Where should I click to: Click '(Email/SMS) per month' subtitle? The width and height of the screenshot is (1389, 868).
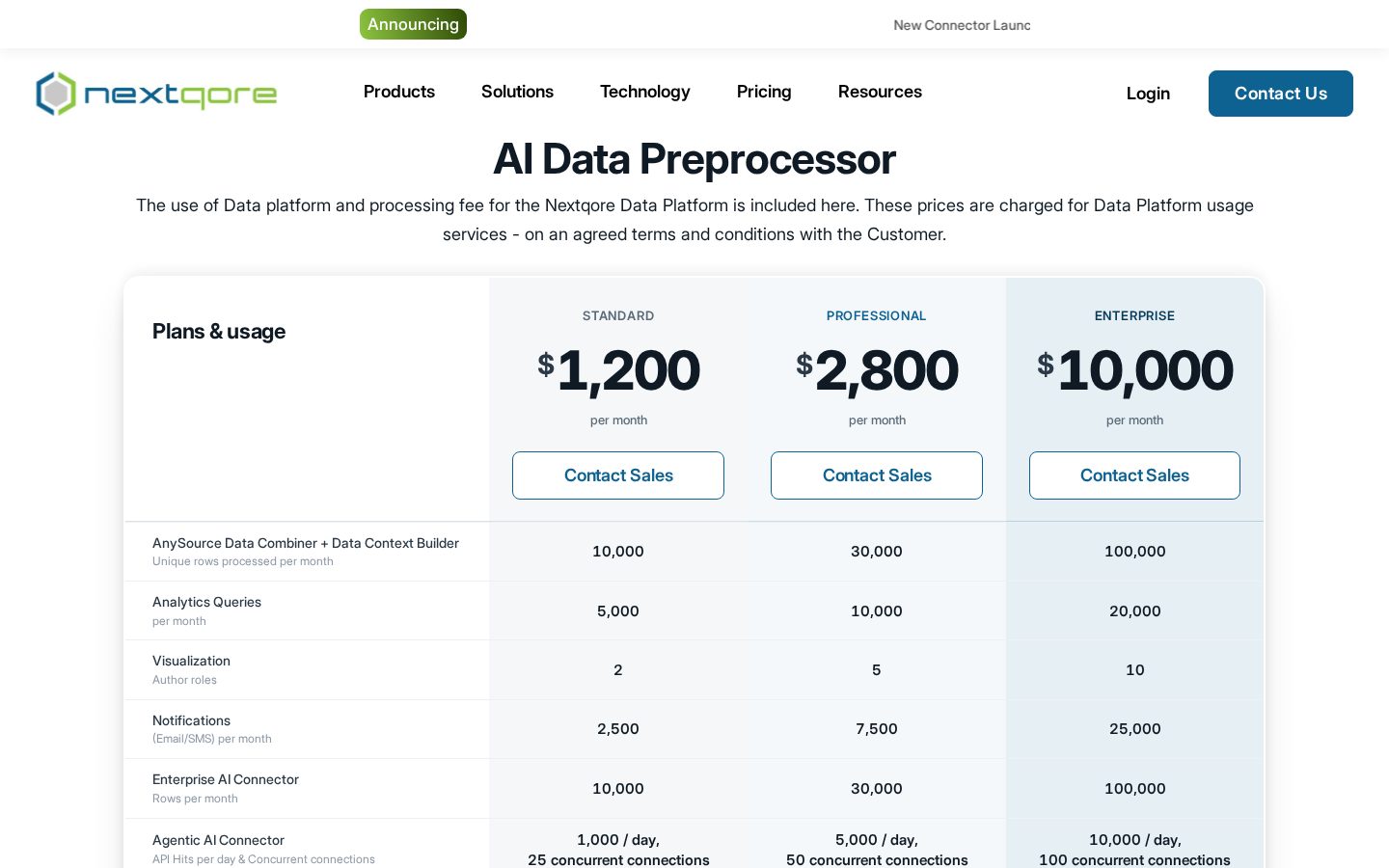click(x=212, y=739)
